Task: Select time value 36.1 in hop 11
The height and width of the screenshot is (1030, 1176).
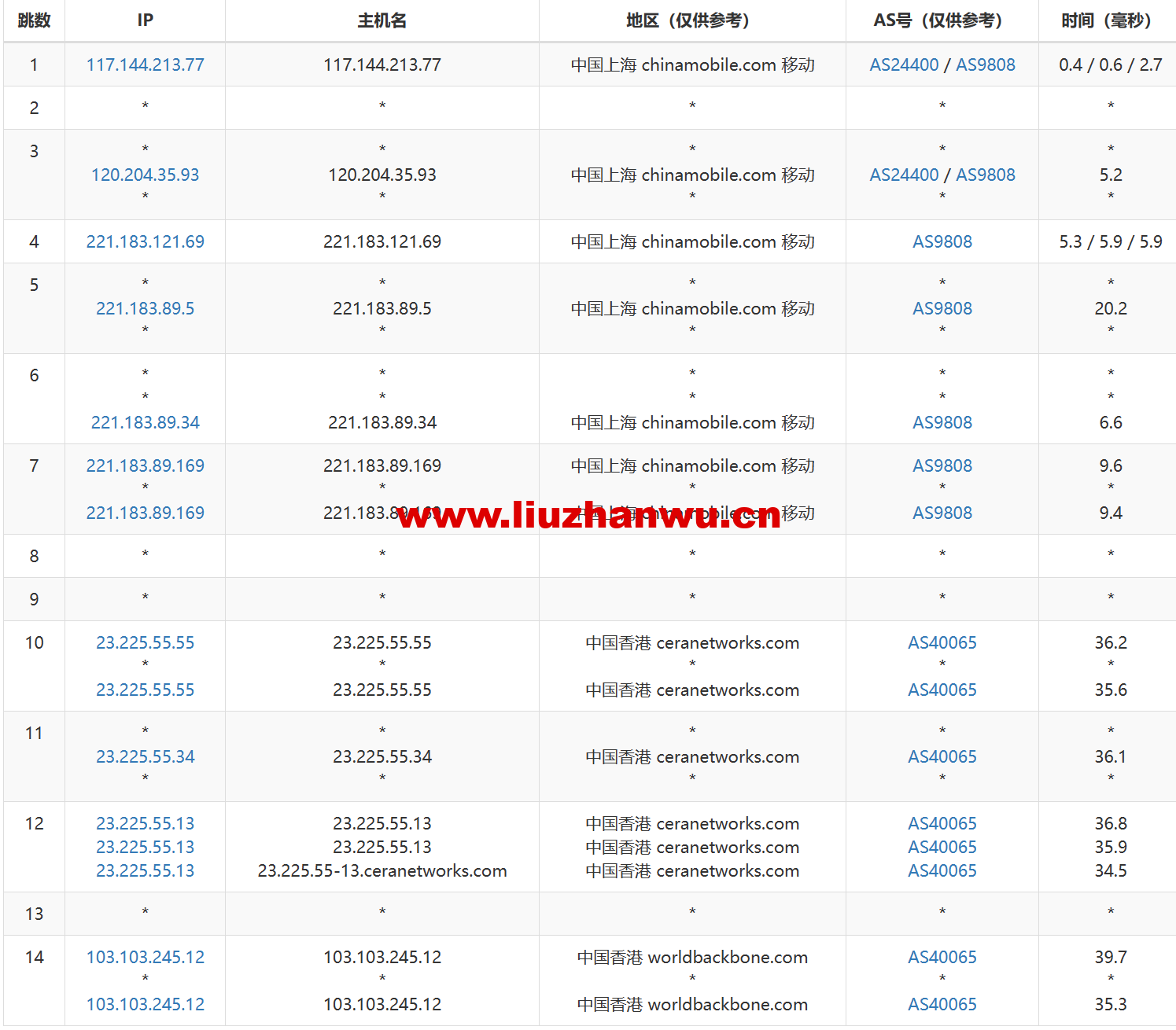Action: tap(1111, 756)
